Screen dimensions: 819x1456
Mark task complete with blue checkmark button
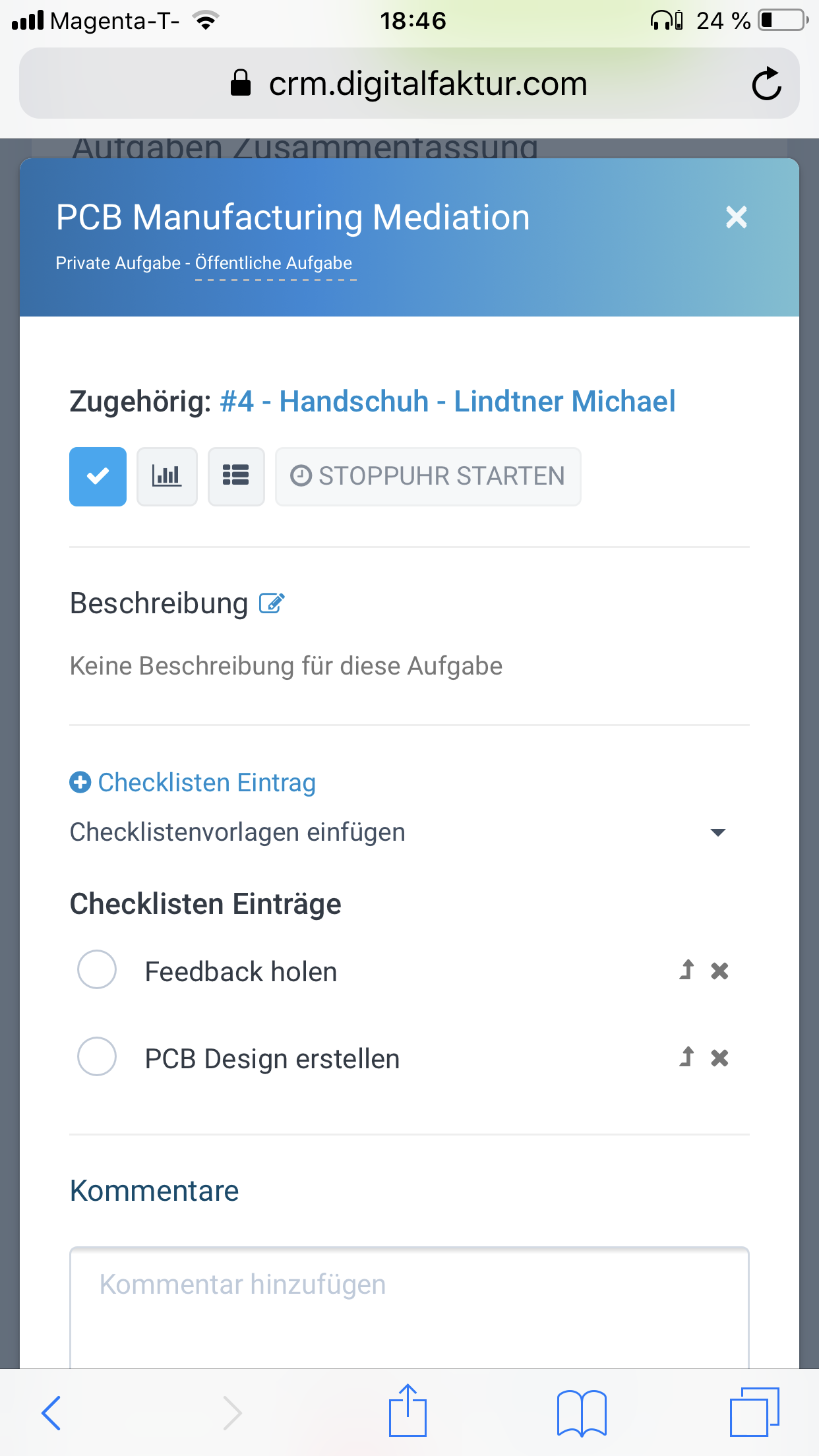[98, 476]
